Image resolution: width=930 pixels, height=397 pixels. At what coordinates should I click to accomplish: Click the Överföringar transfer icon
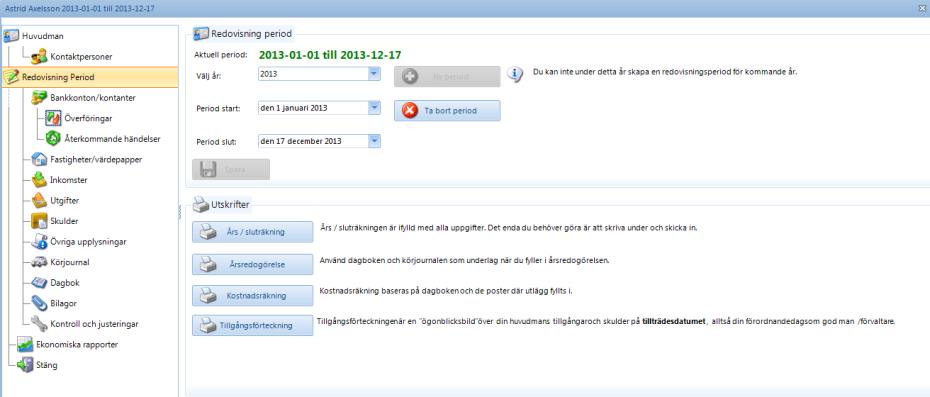(x=53, y=118)
